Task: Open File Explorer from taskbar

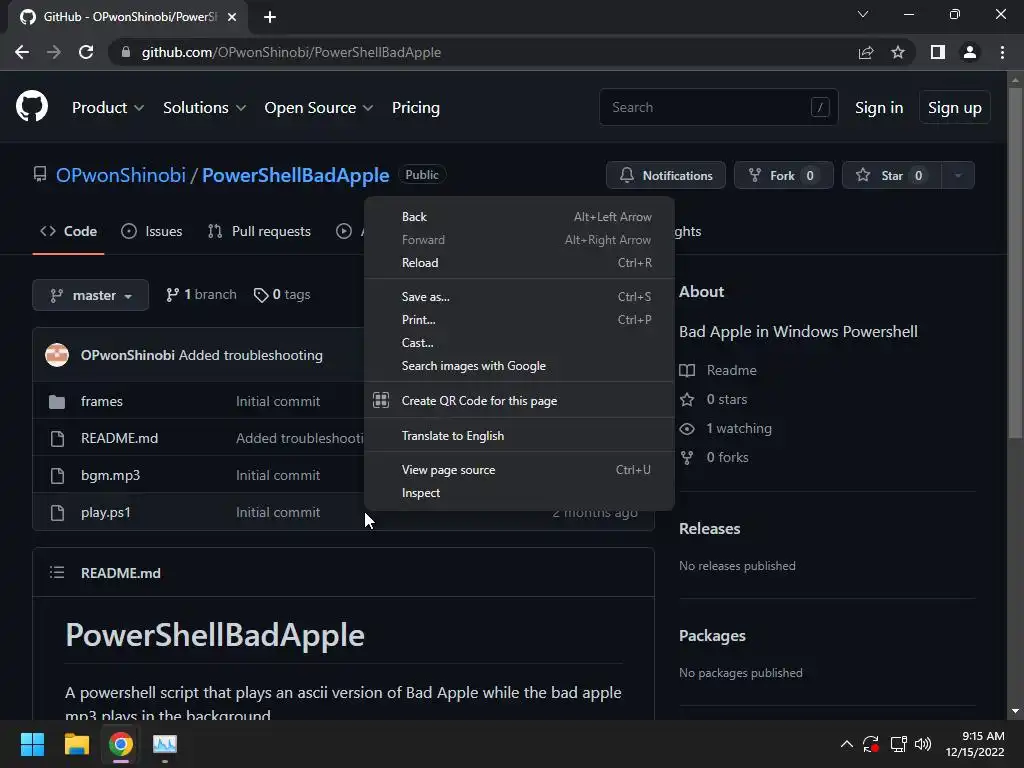Action: [x=76, y=744]
